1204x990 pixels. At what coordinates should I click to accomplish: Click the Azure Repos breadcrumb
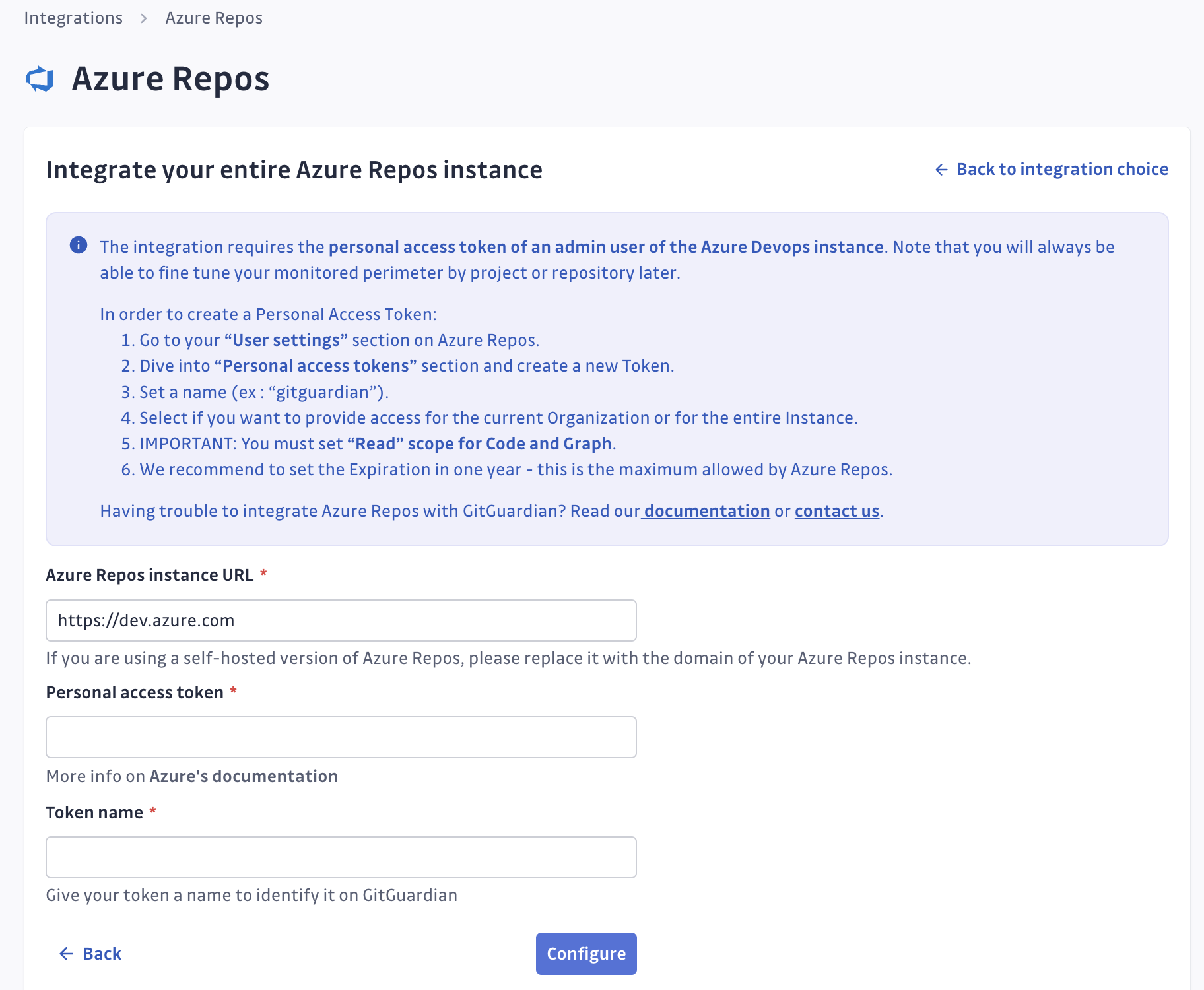[214, 18]
